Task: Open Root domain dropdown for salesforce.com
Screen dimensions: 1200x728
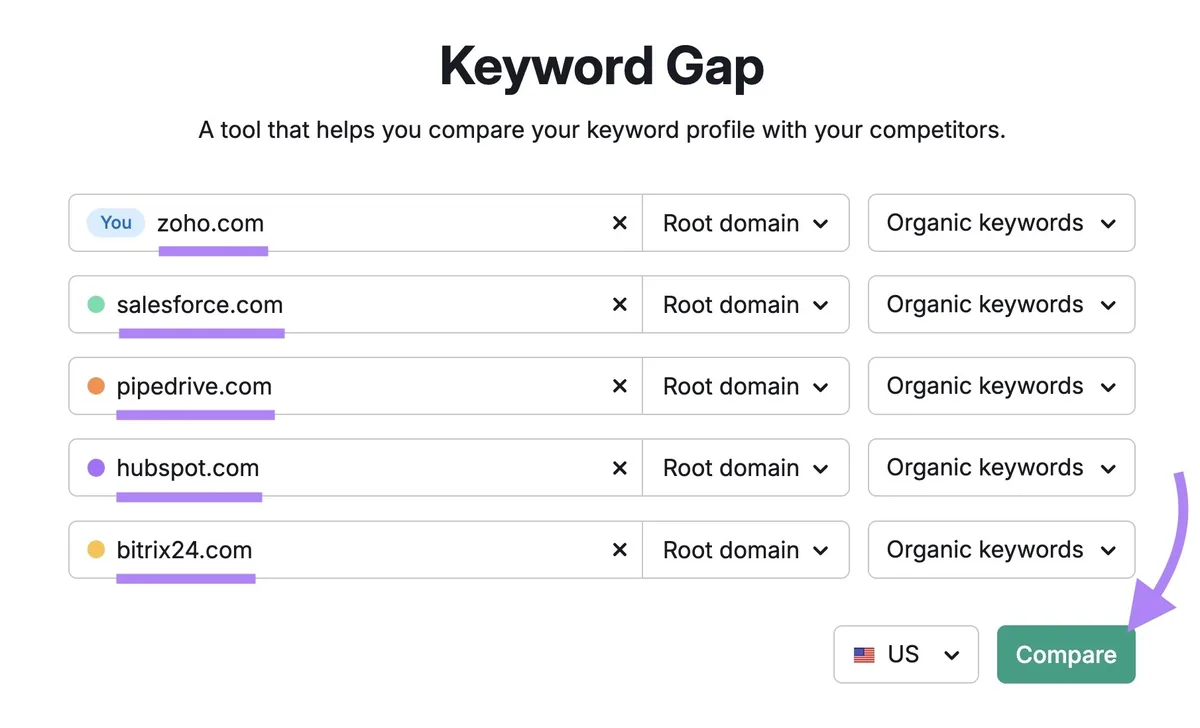Action: [x=746, y=305]
